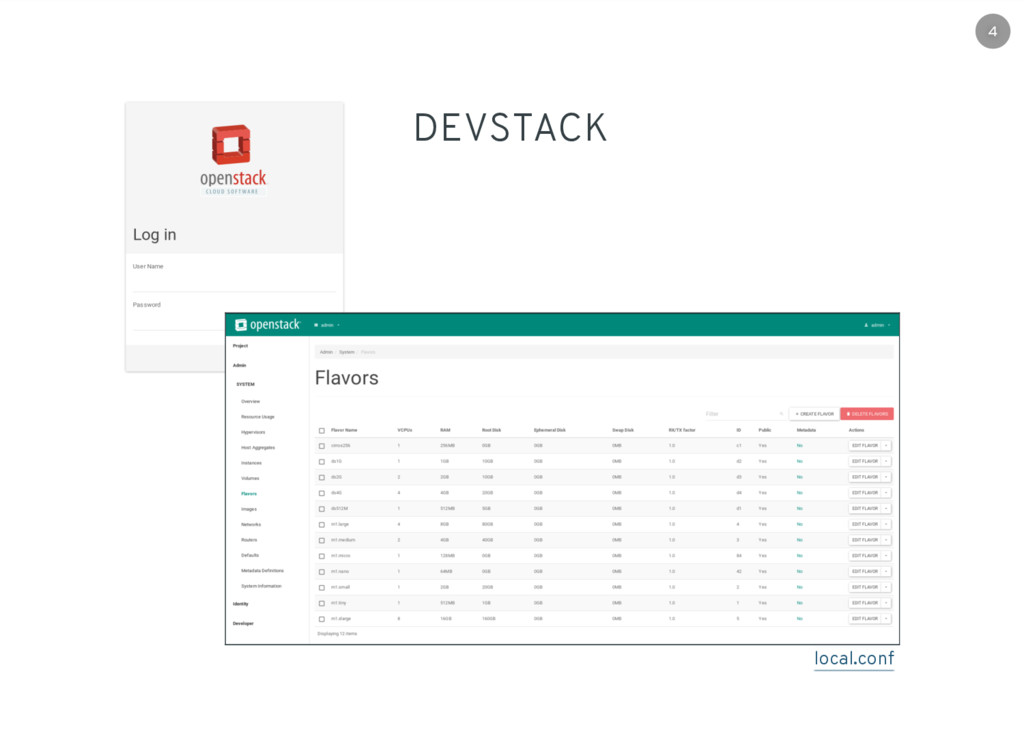Click the search icon in the Filter field
The width and height of the screenshot is (1024, 747).
pyautogui.click(x=781, y=414)
